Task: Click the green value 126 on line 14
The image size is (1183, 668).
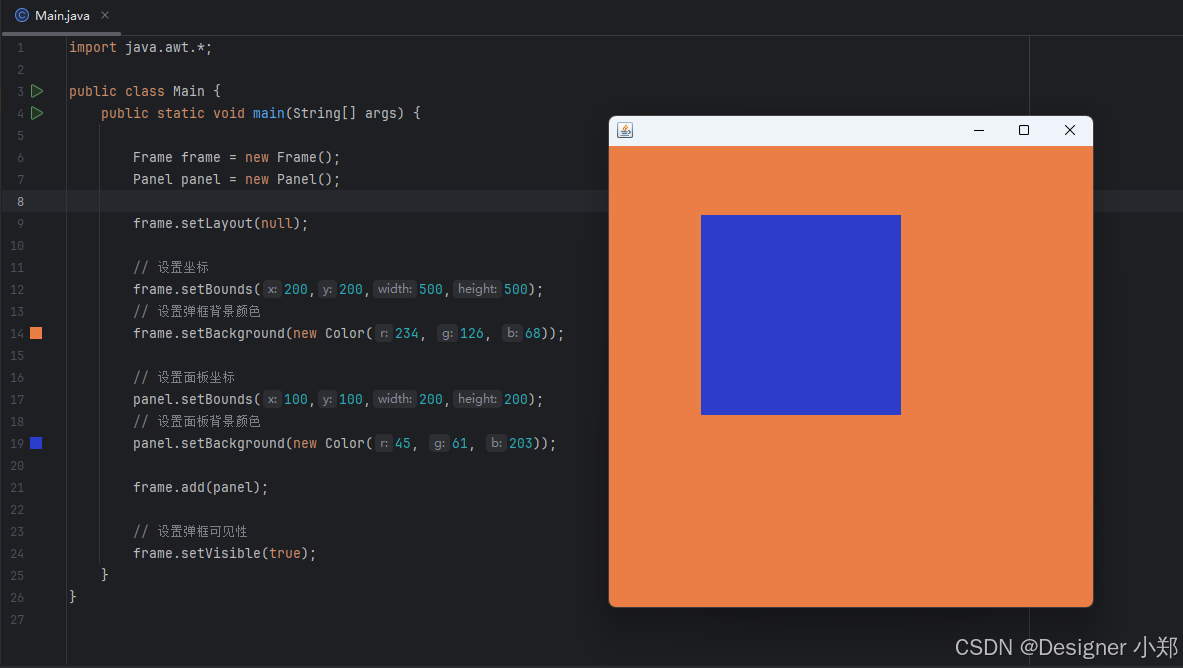Action: coord(472,333)
